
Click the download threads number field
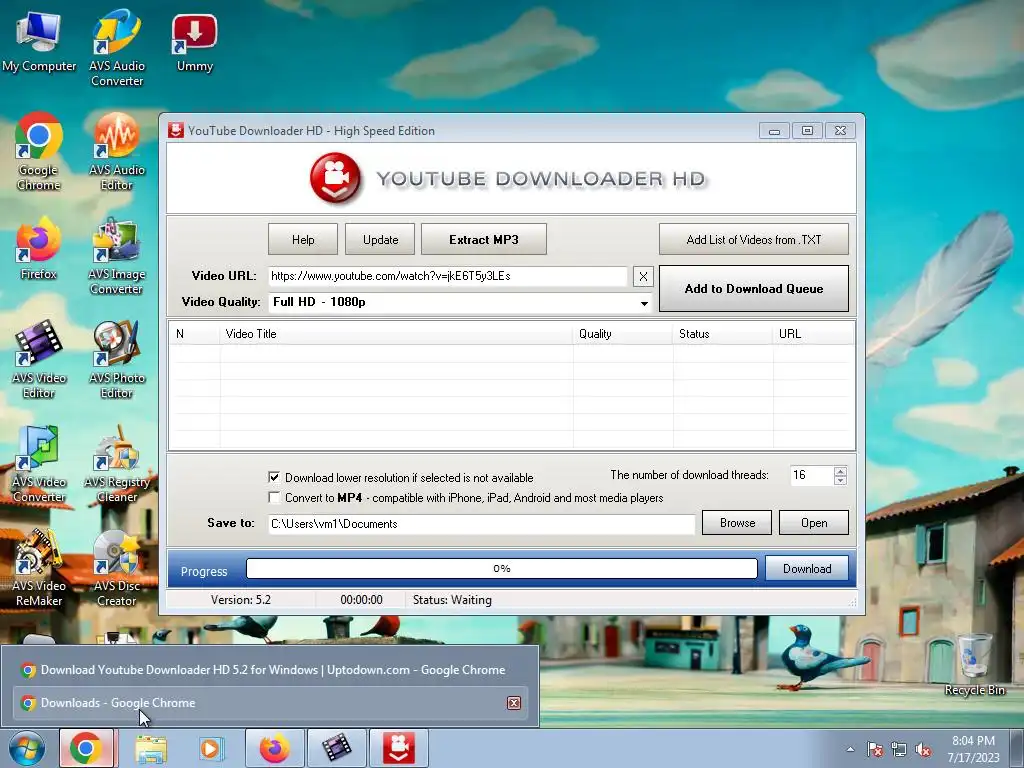(x=811, y=475)
